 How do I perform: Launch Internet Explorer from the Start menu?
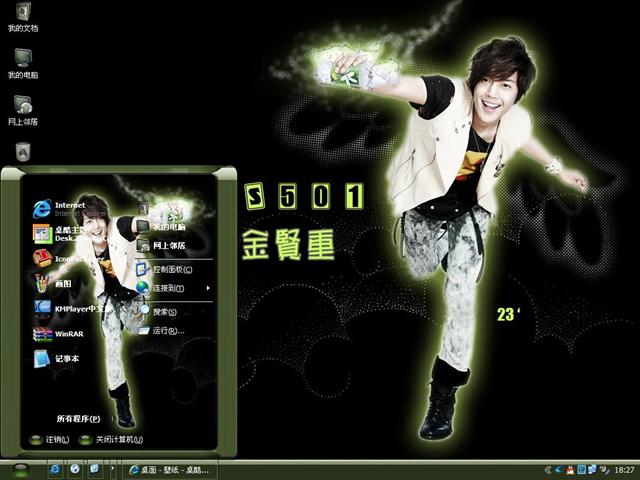(69, 209)
